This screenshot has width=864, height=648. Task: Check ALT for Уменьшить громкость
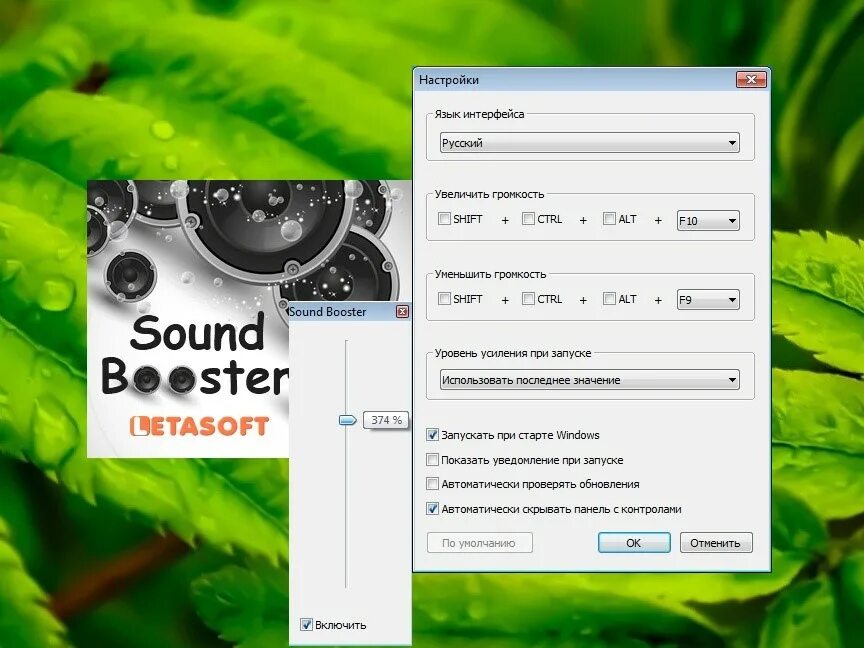pos(609,299)
